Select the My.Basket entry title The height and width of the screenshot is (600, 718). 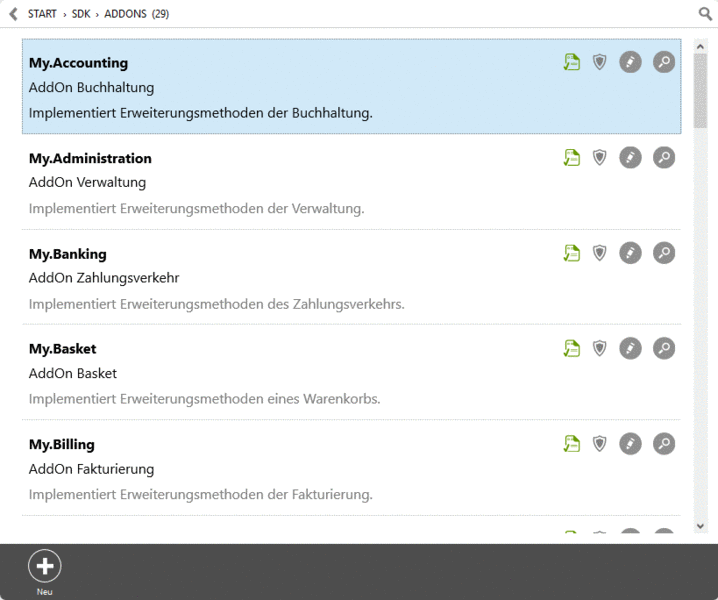(x=63, y=349)
